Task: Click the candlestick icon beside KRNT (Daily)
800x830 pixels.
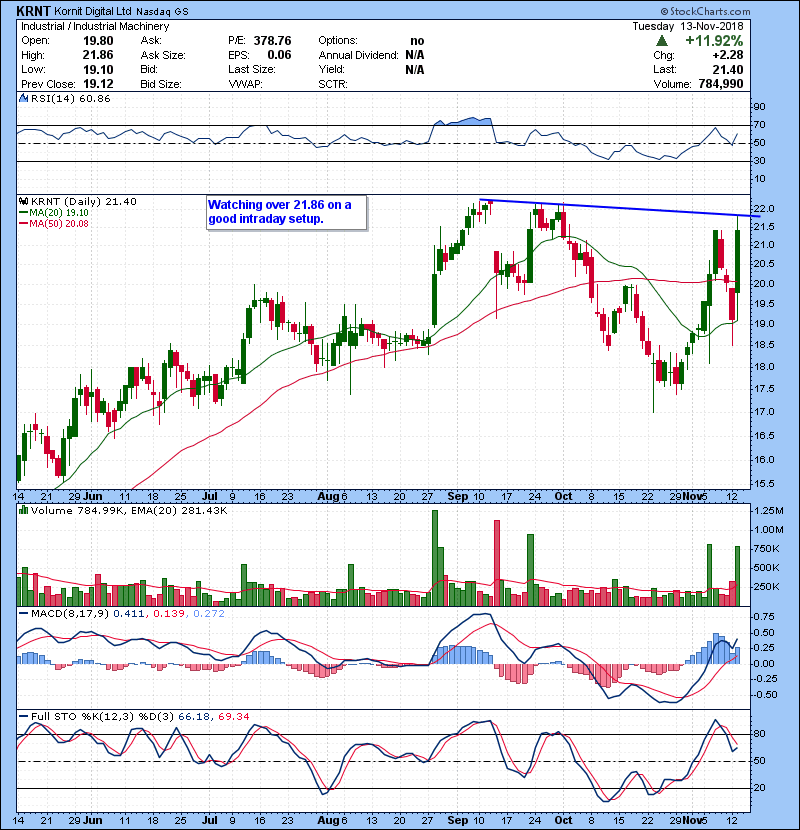Action: pos(23,201)
